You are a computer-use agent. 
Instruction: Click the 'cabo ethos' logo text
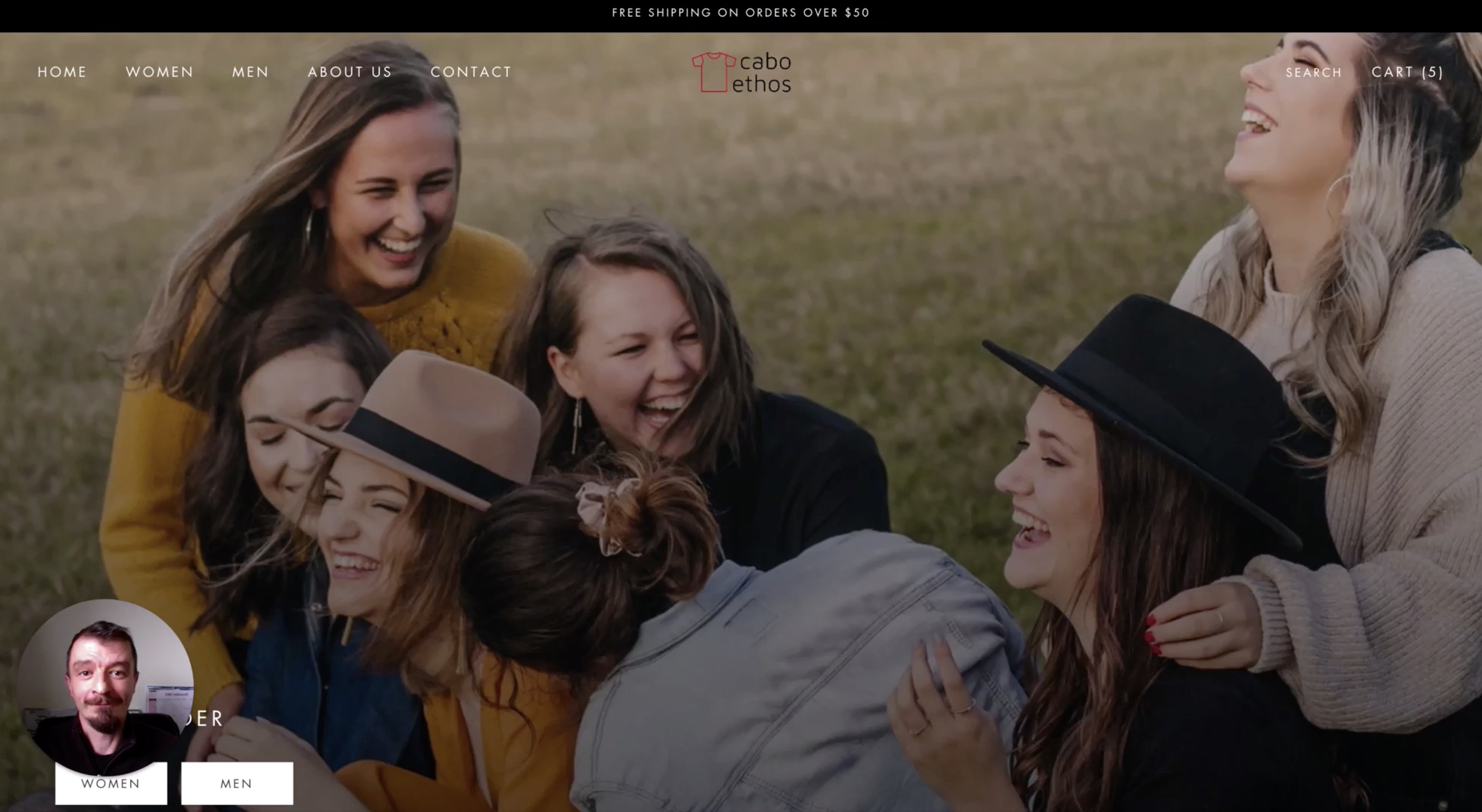(762, 73)
